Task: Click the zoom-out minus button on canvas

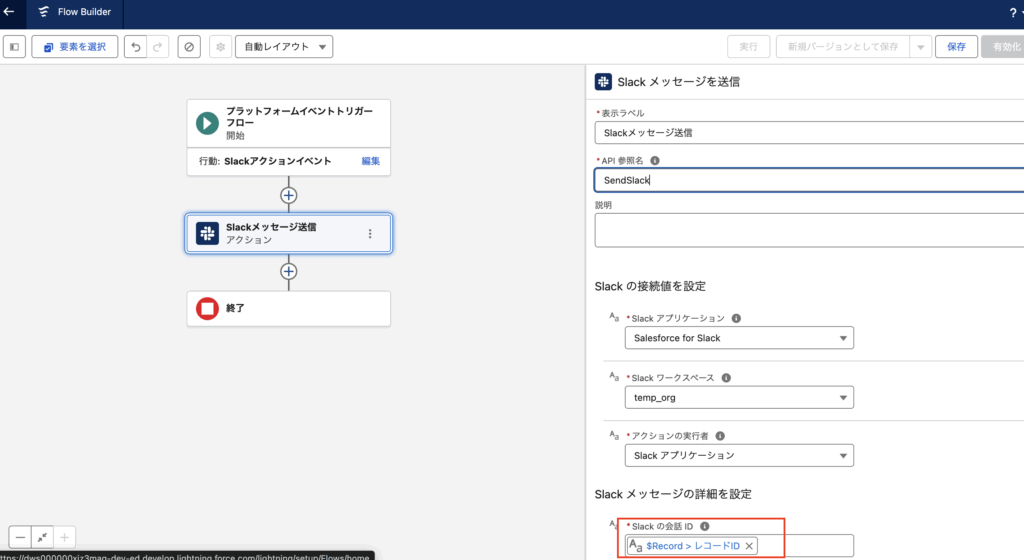Action: click(x=20, y=537)
